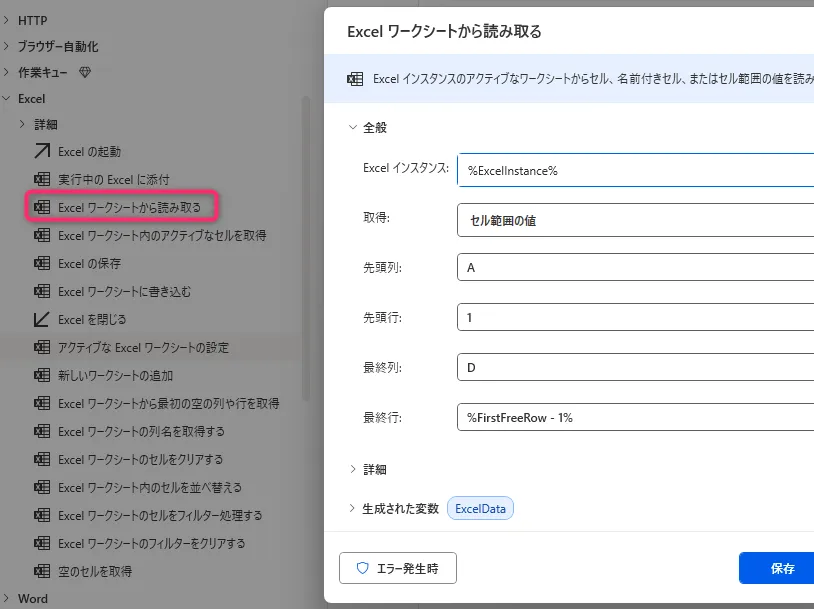Click the premium diamond icon beside 作業キュー
The height and width of the screenshot is (609, 814).
click(x=85, y=73)
